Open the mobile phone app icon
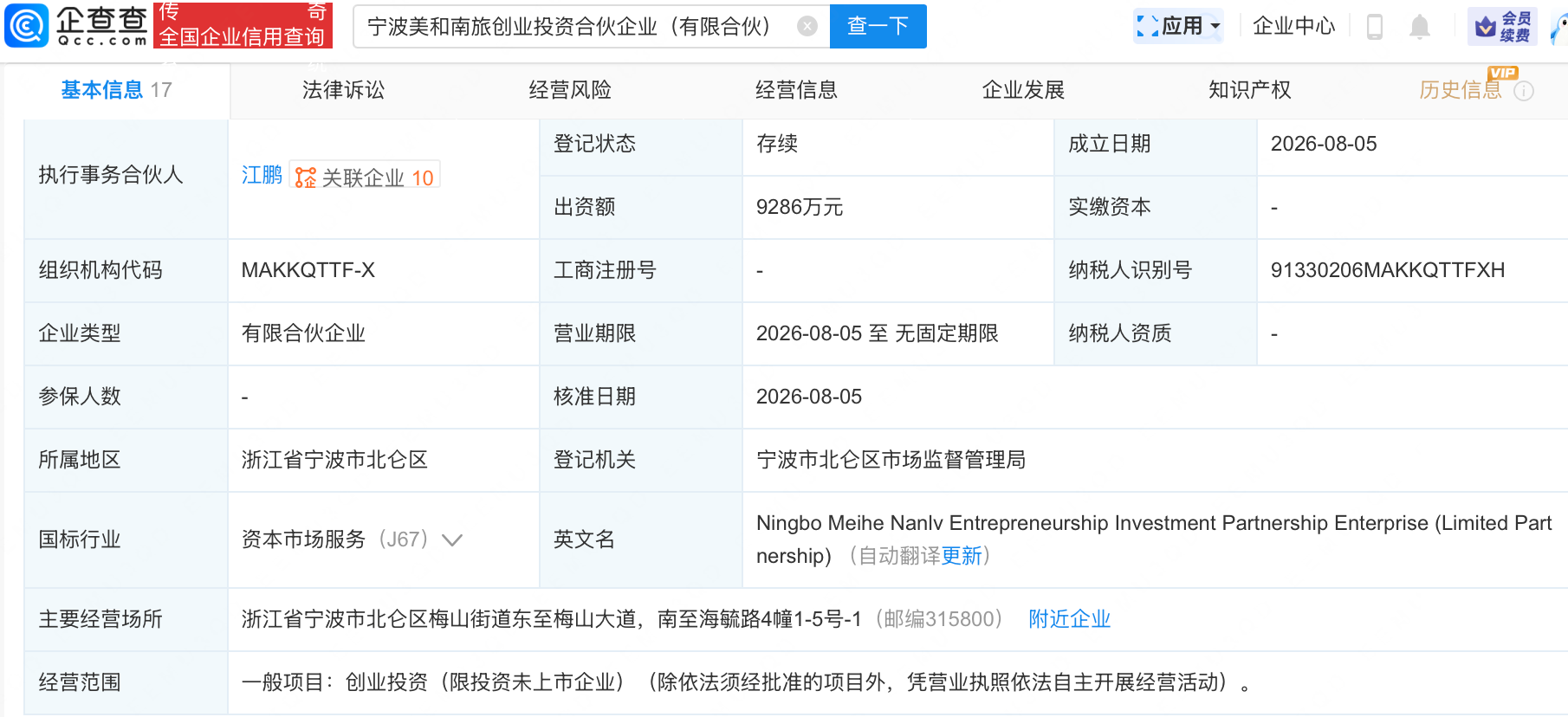The height and width of the screenshot is (717, 1568). pyautogui.click(x=1374, y=27)
